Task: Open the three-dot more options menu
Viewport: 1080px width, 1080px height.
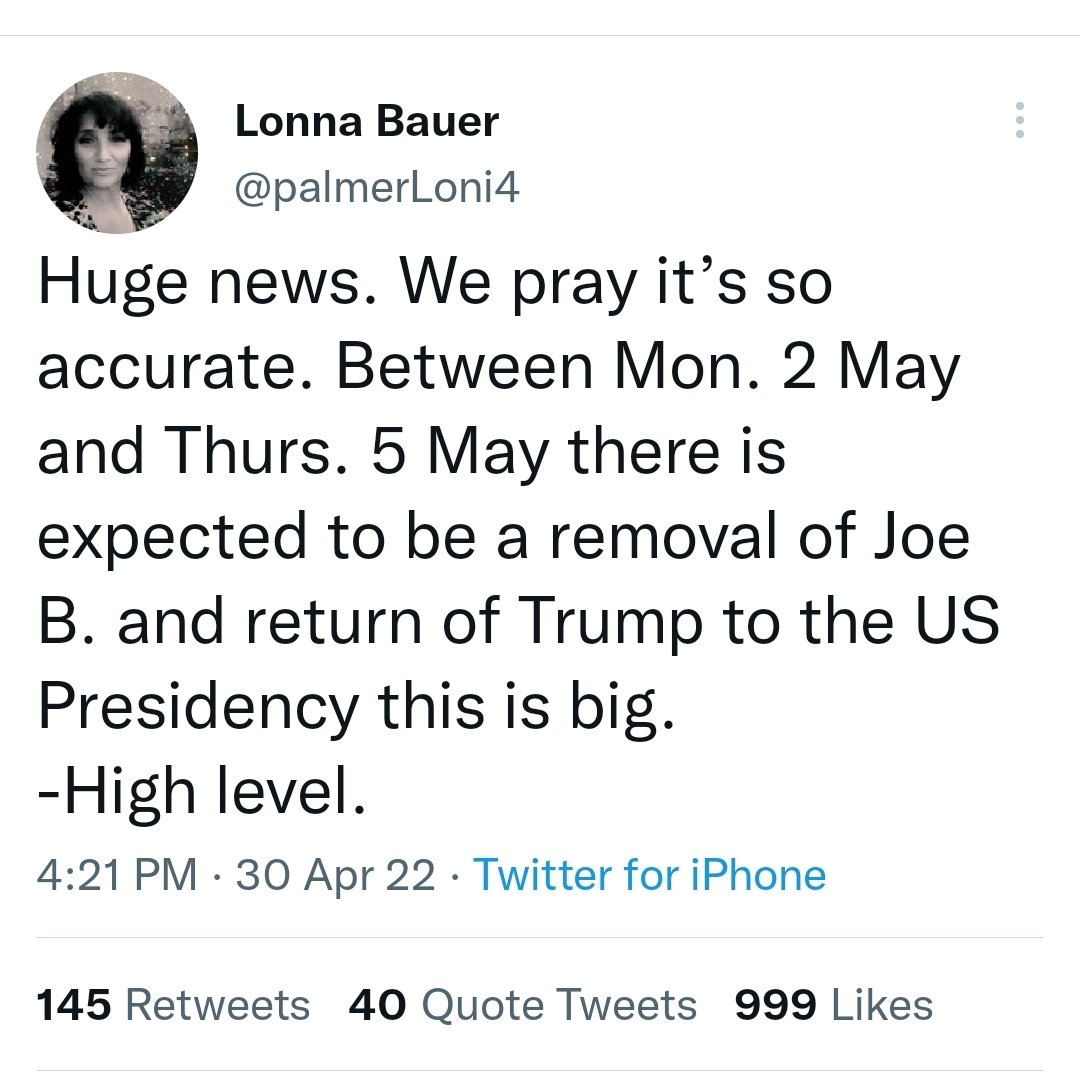Action: [x=1019, y=120]
